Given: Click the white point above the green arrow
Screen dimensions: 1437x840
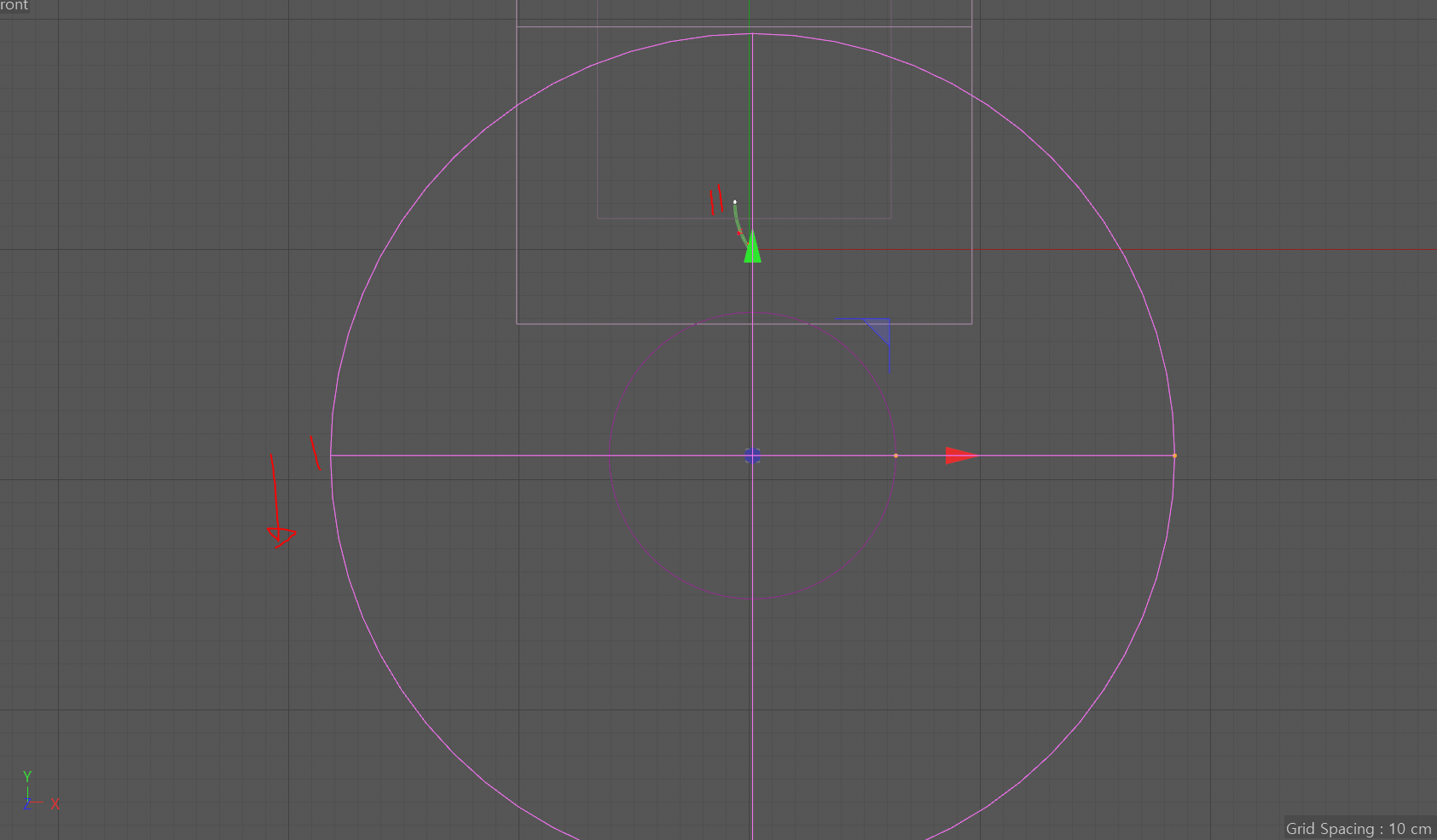Looking at the screenshot, I should click(x=735, y=200).
